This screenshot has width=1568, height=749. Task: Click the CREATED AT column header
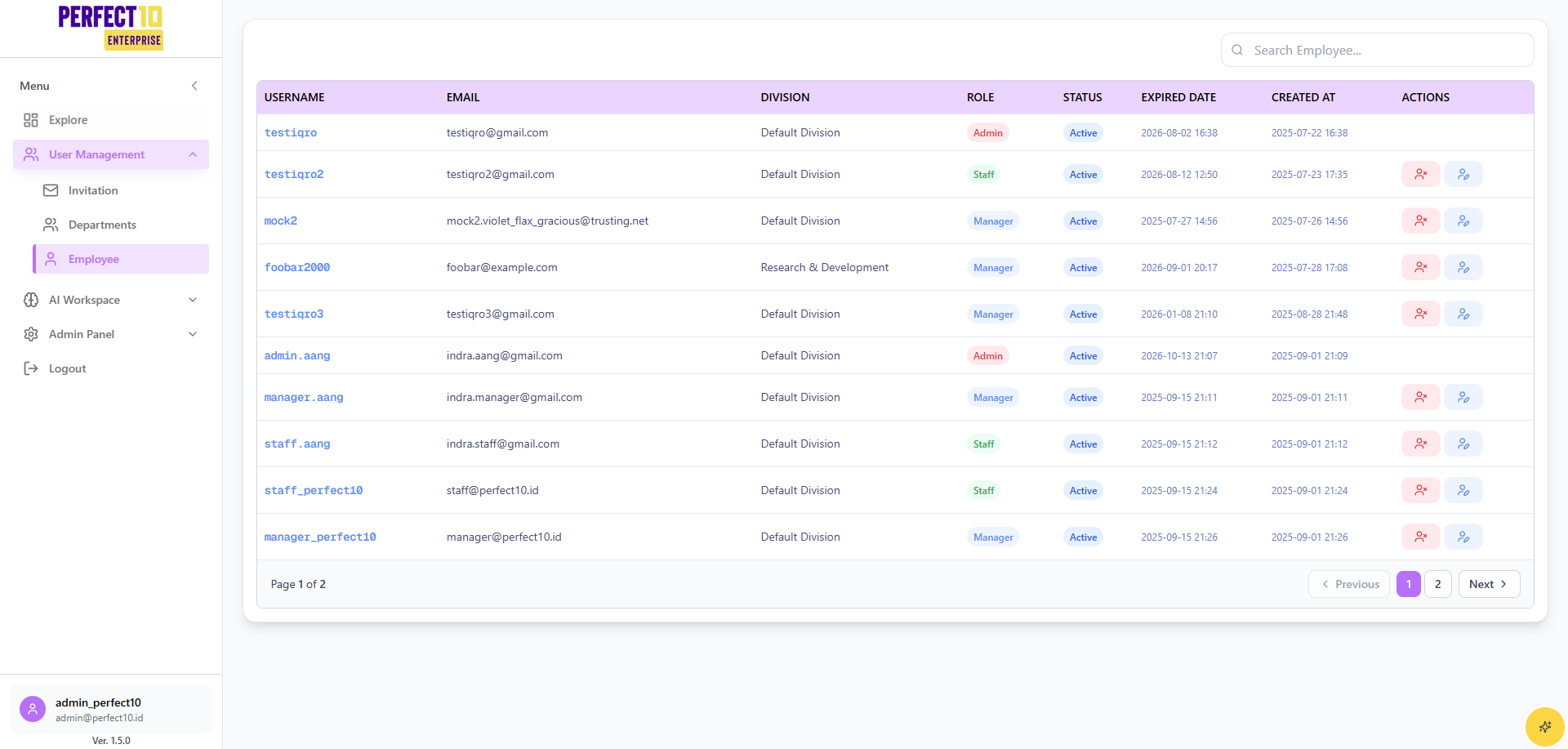[x=1303, y=97]
